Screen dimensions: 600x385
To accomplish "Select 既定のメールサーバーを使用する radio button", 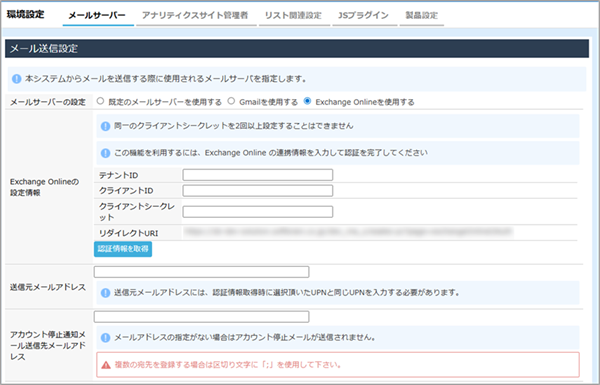I will tap(100, 101).
